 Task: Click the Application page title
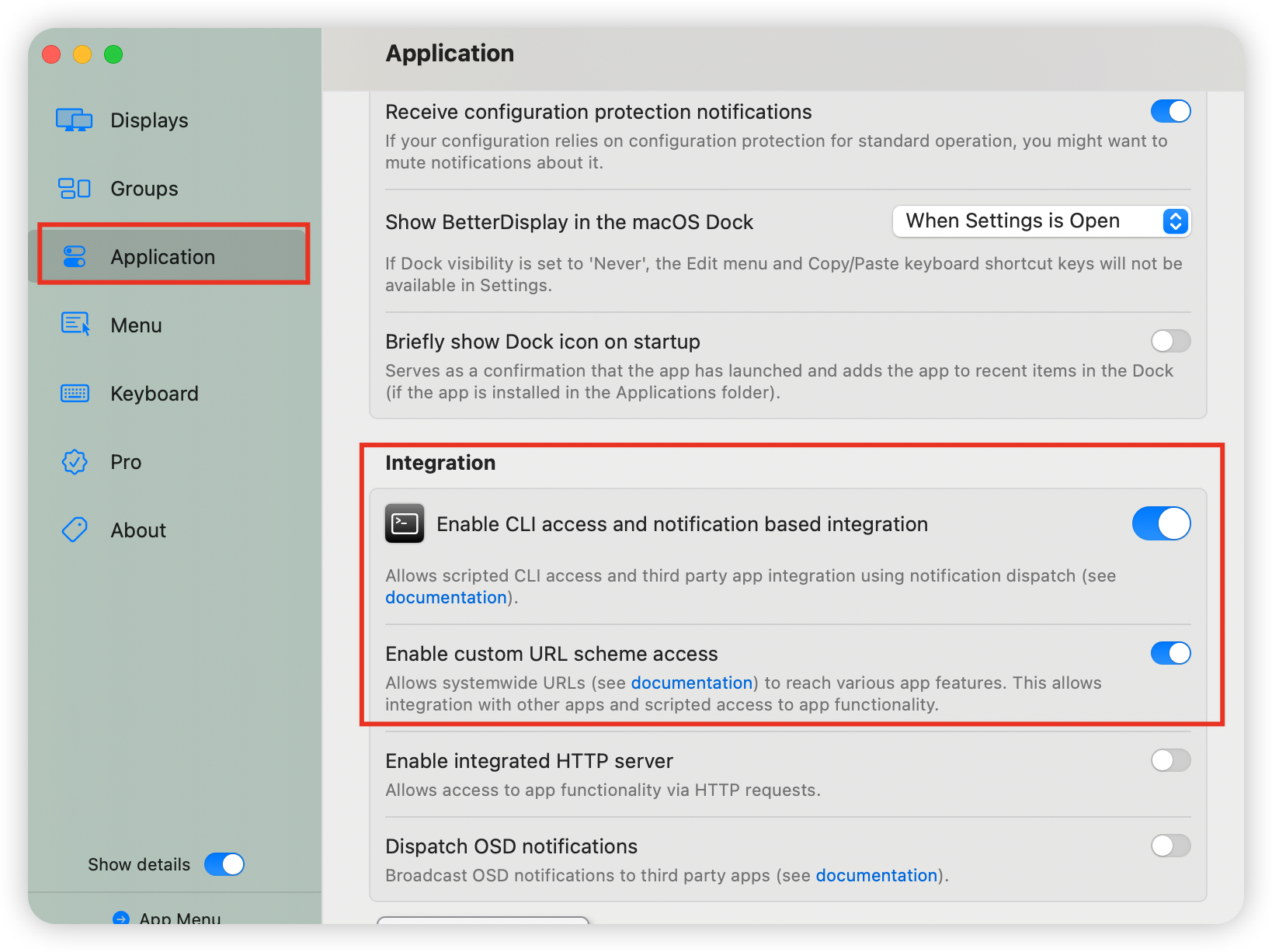(450, 53)
